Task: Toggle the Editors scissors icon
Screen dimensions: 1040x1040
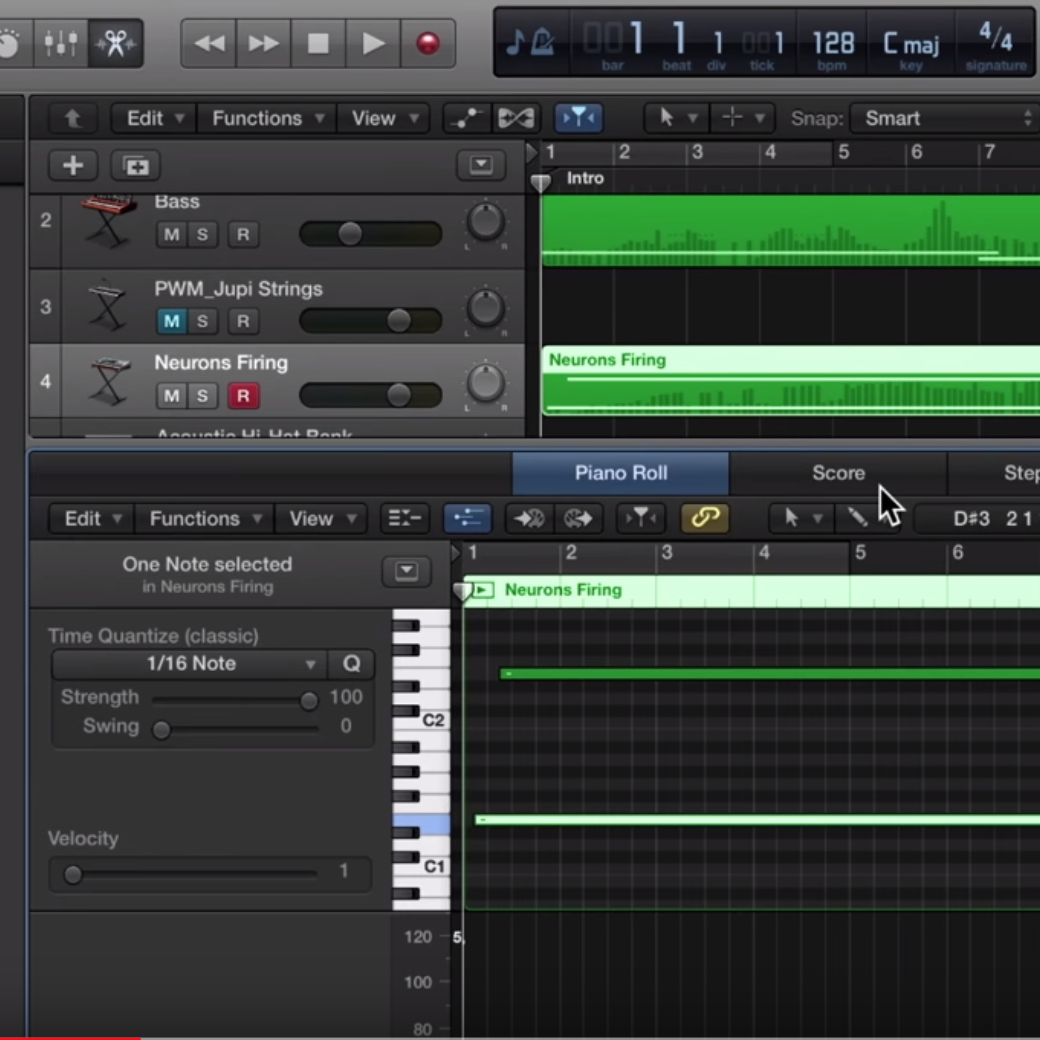Action: pyautogui.click(x=115, y=43)
